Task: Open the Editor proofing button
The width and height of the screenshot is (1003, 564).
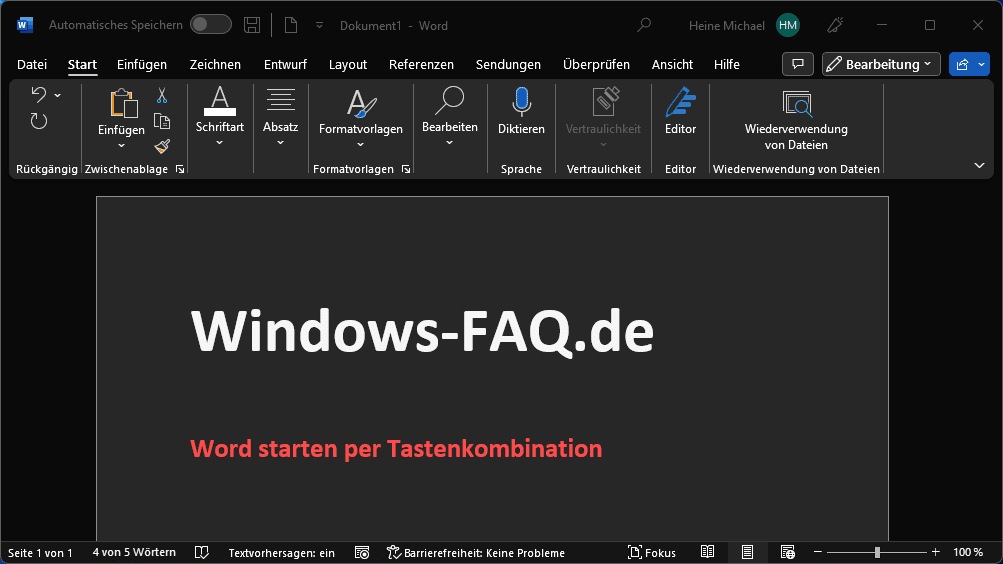Action: point(680,113)
